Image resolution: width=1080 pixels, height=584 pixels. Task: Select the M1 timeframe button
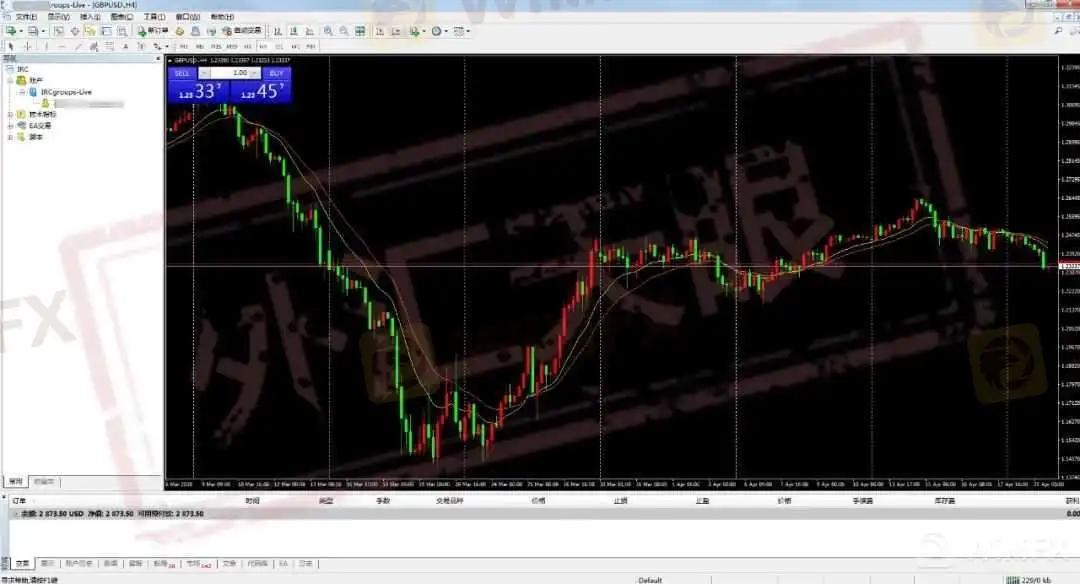(x=184, y=46)
